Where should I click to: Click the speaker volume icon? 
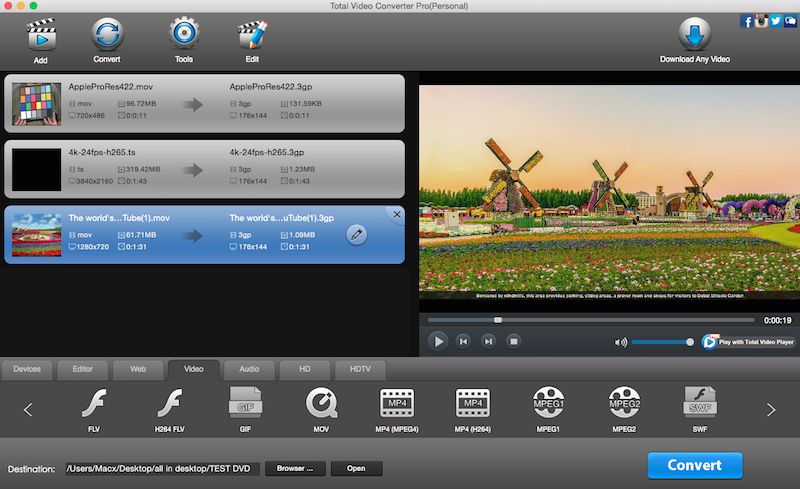(x=620, y=342)
